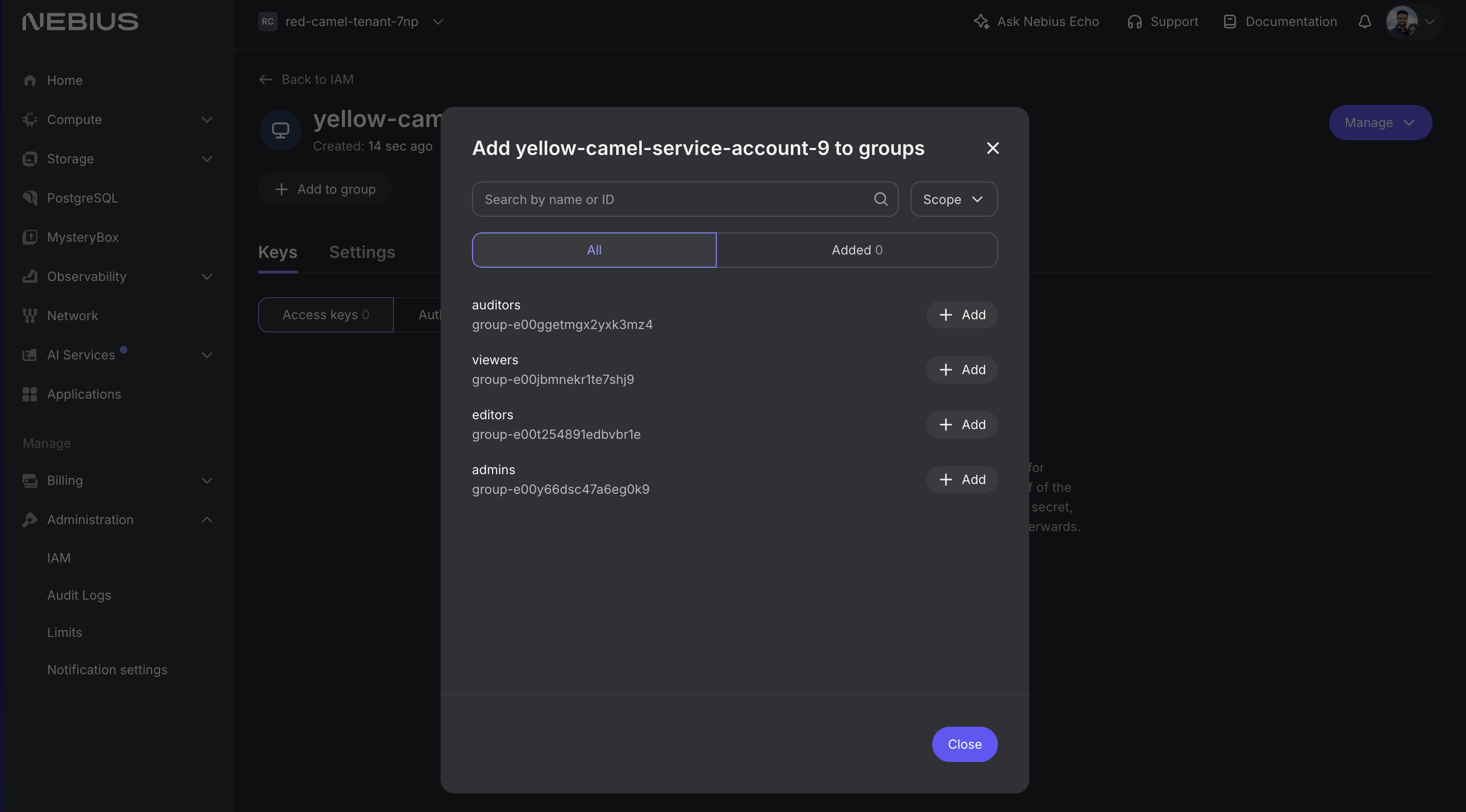Click the Support headset icon

[x=1134, y=22]
